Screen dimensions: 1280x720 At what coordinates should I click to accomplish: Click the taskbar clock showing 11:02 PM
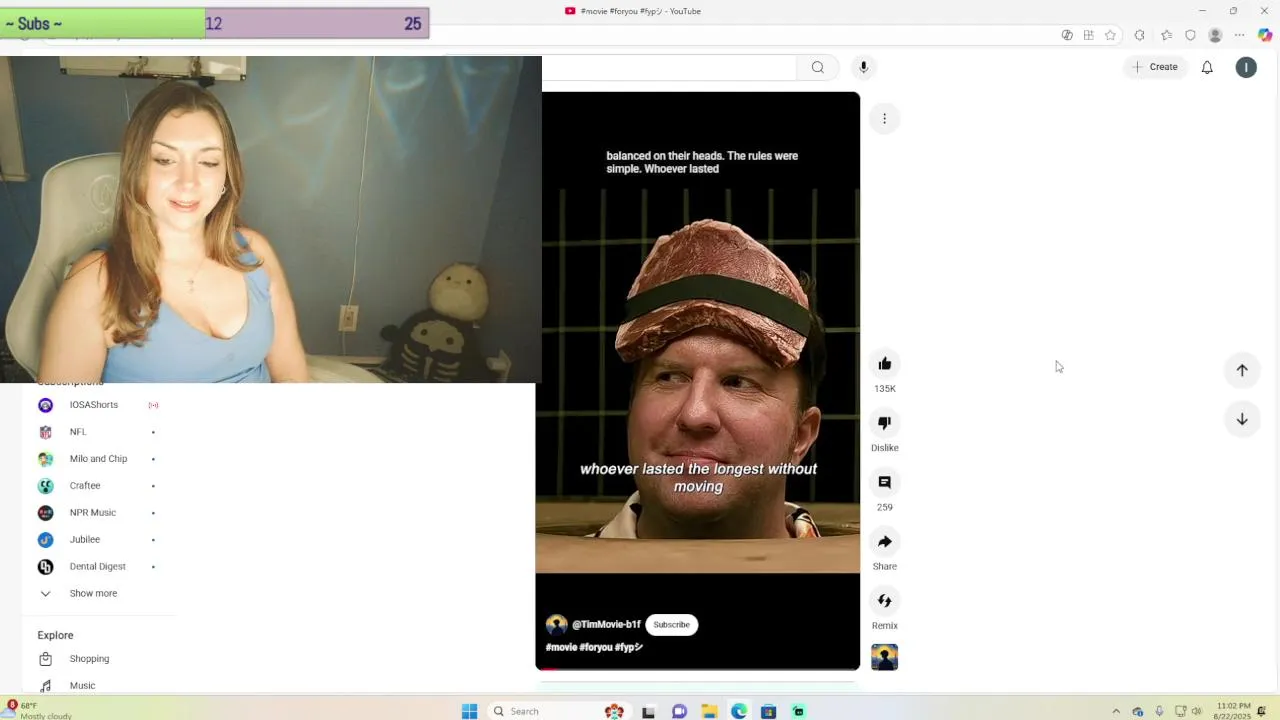coord(1231,711)
